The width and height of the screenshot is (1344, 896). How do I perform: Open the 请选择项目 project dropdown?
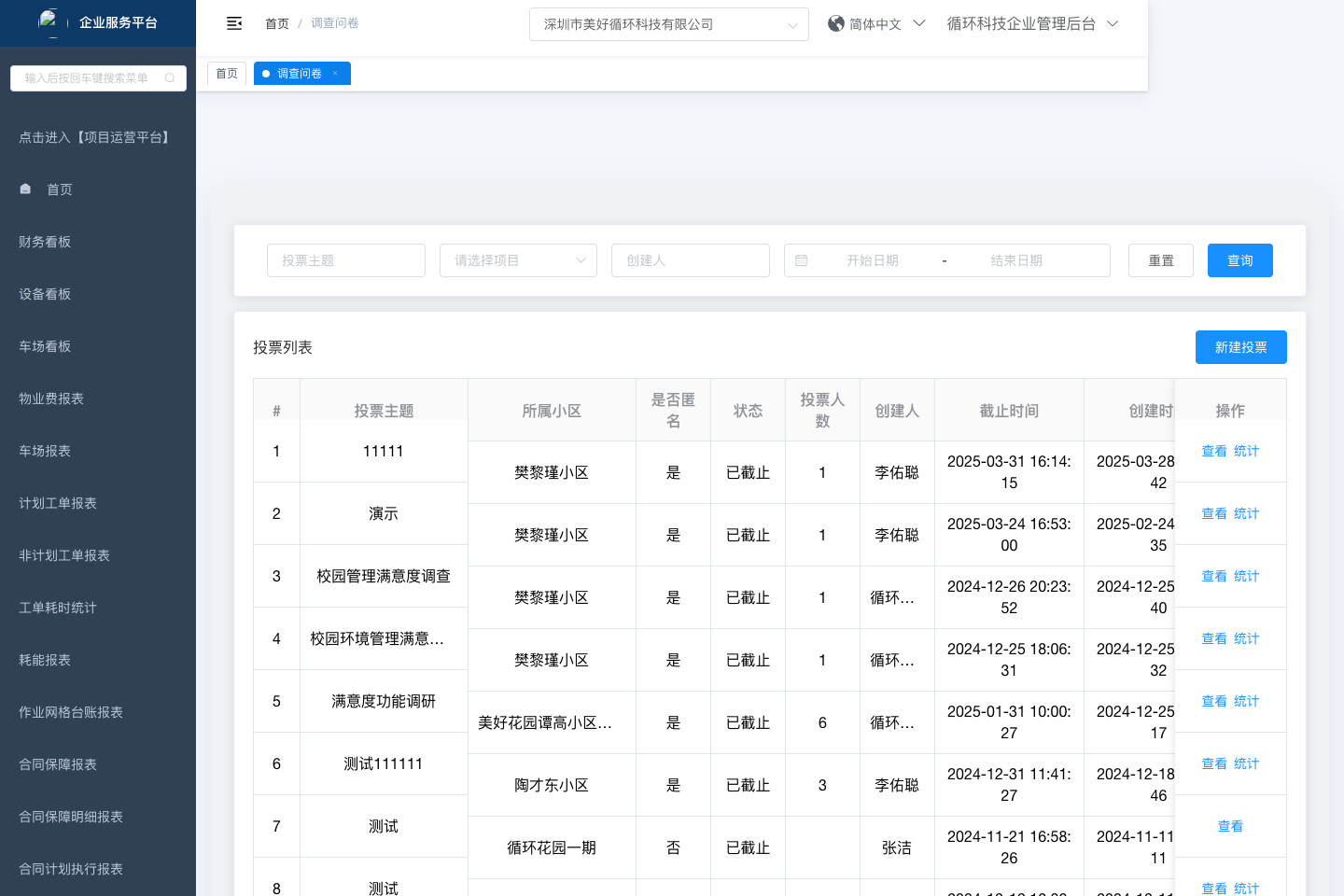pyautogui.click(x=518, y=260)
